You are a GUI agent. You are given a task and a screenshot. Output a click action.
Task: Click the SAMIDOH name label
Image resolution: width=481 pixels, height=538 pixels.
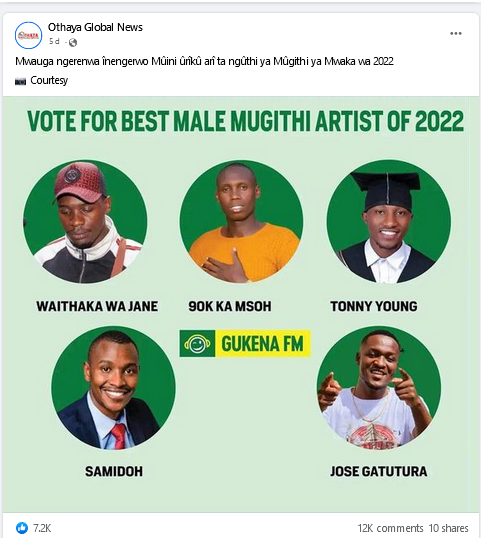coord(114,471)
